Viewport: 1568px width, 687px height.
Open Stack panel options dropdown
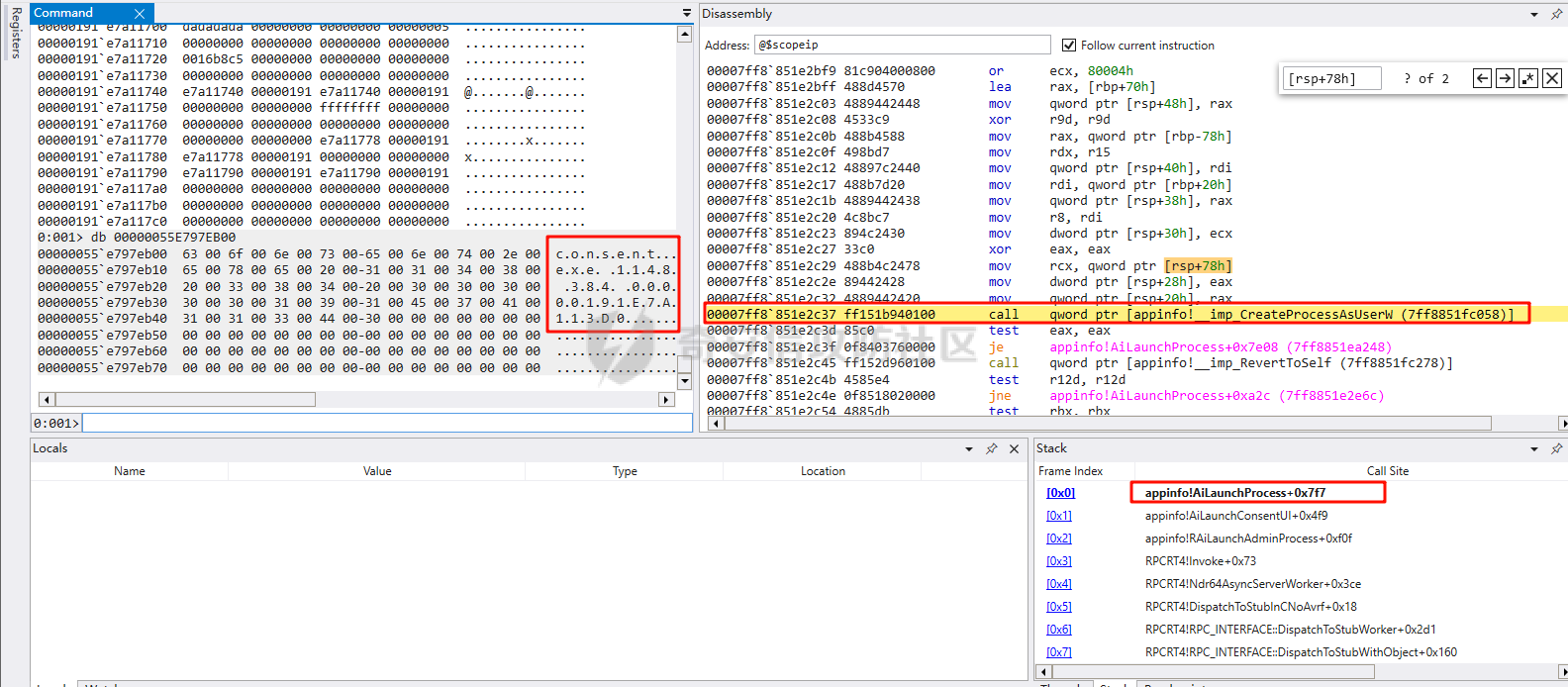tap(1534, 448)
